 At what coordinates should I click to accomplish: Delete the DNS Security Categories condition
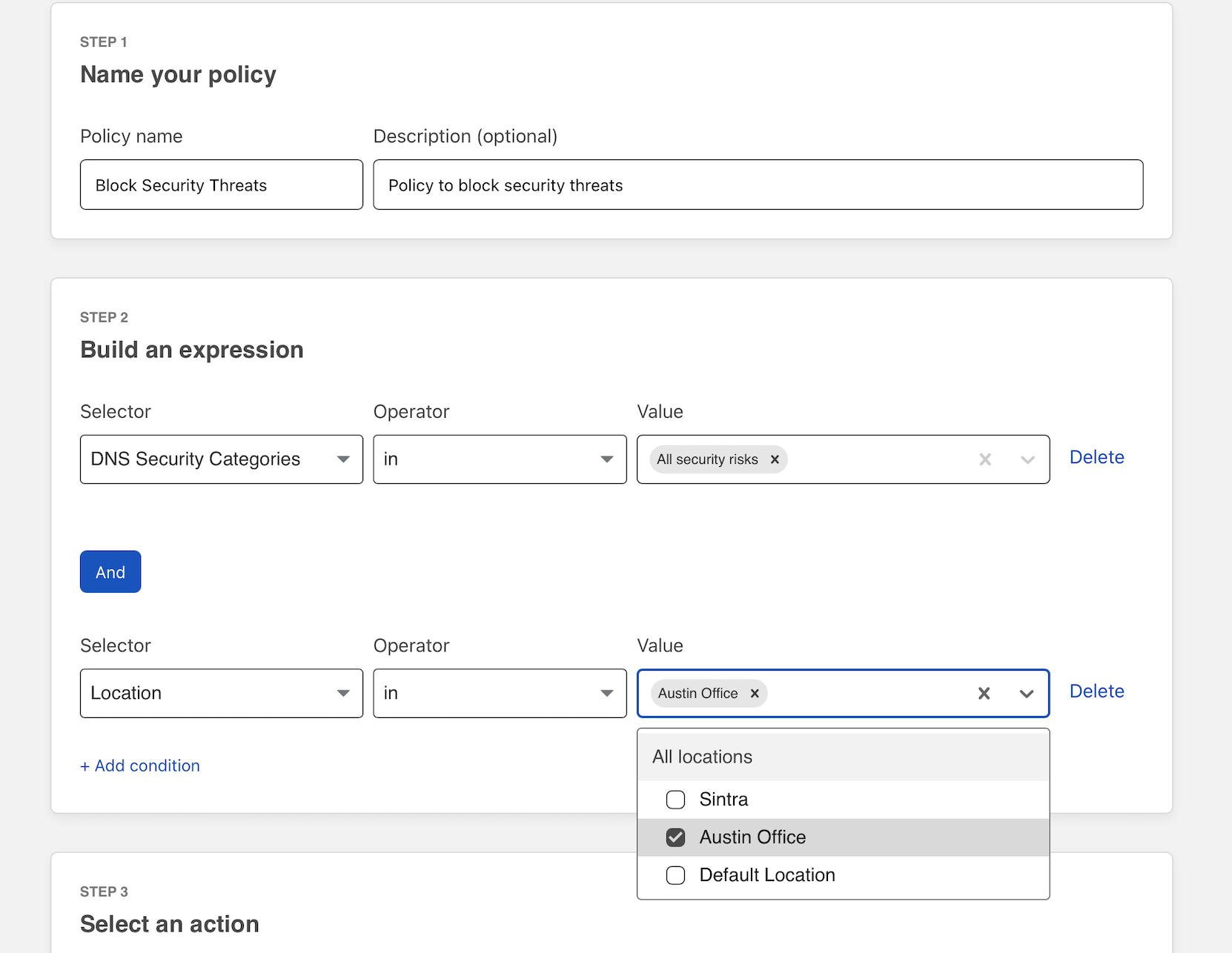pyautogui.click(x=1096, y=457)
